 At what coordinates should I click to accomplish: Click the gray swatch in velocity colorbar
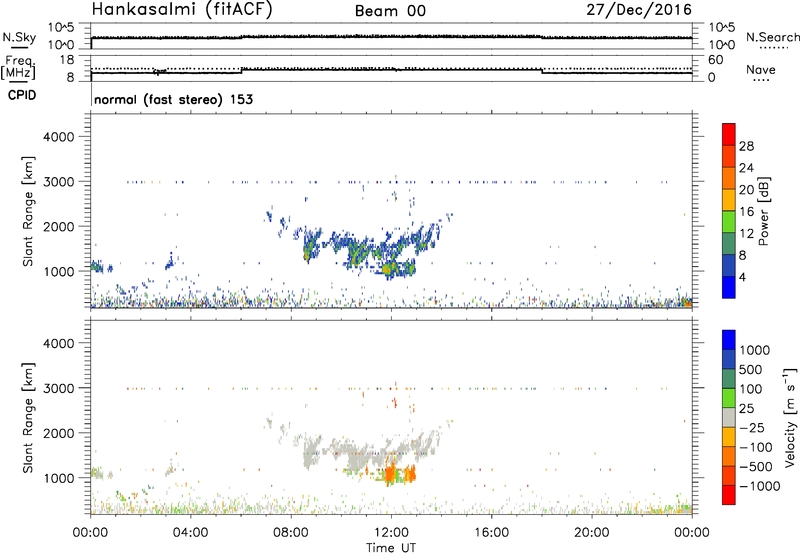(x=729, y=418)
